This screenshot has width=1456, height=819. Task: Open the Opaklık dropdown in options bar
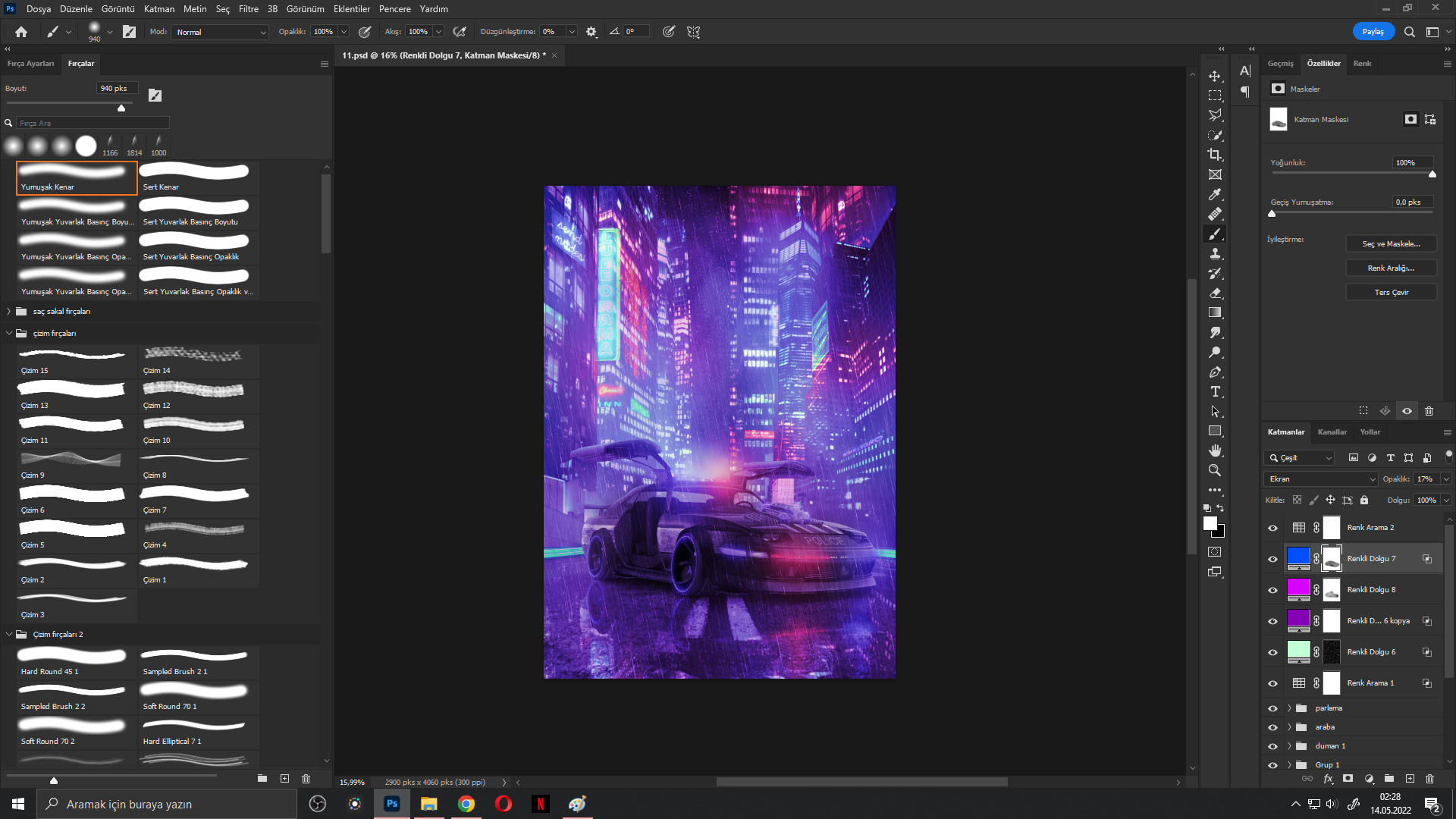(344, 32)
